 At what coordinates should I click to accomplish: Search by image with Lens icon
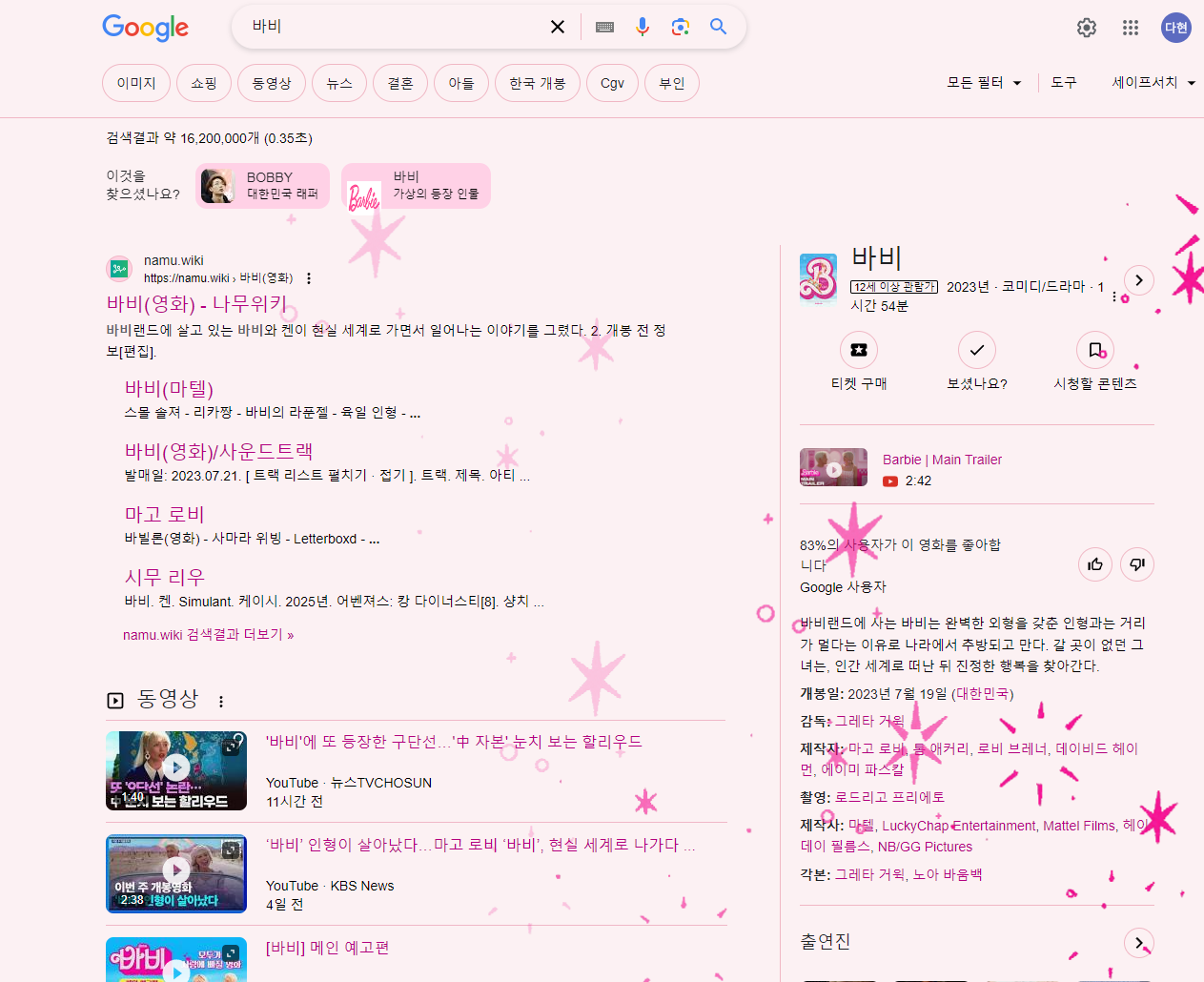pyautogui.click(x=680, y=27)
